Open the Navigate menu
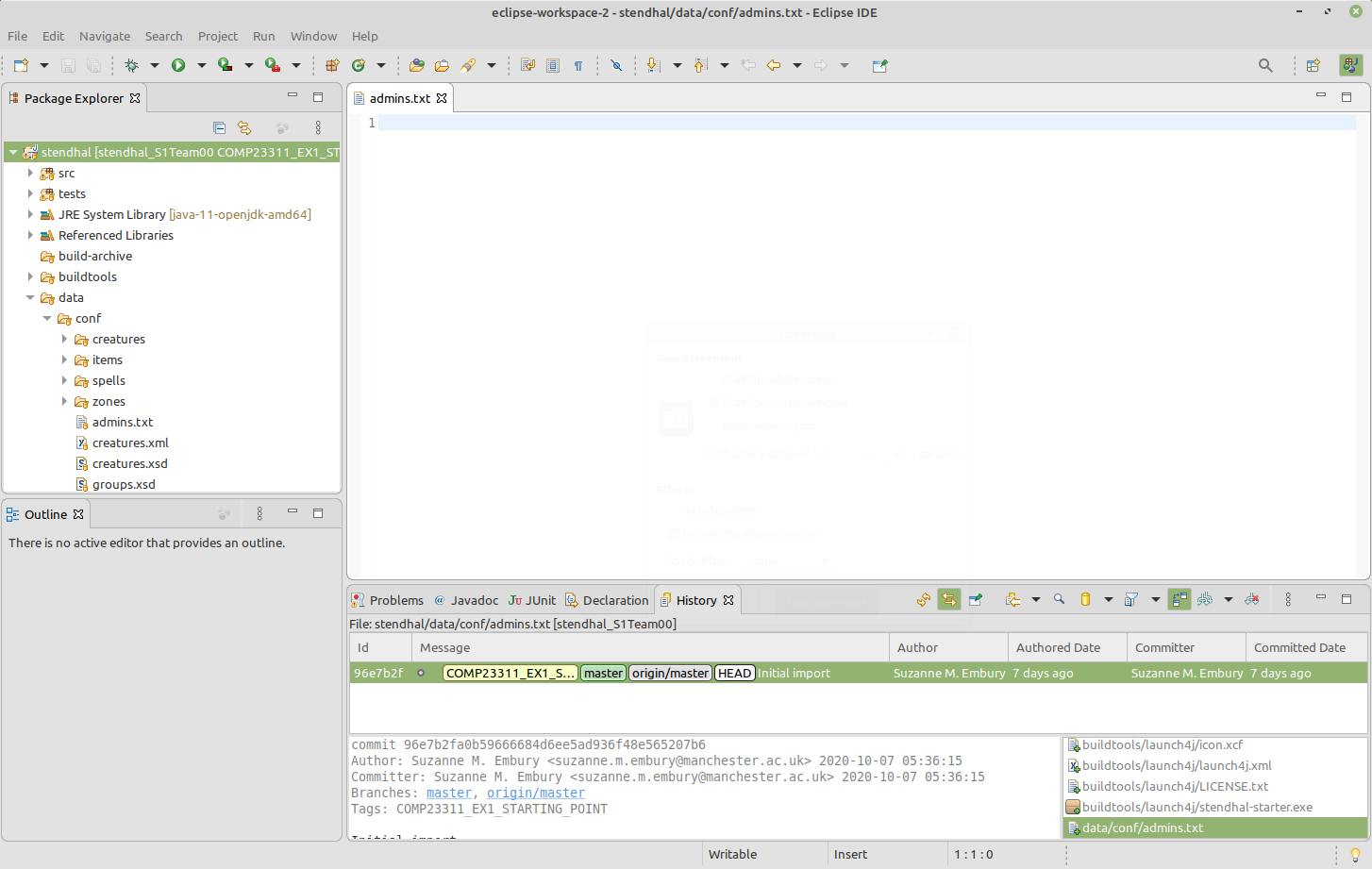1372x869 pixels. coord(105,36)
